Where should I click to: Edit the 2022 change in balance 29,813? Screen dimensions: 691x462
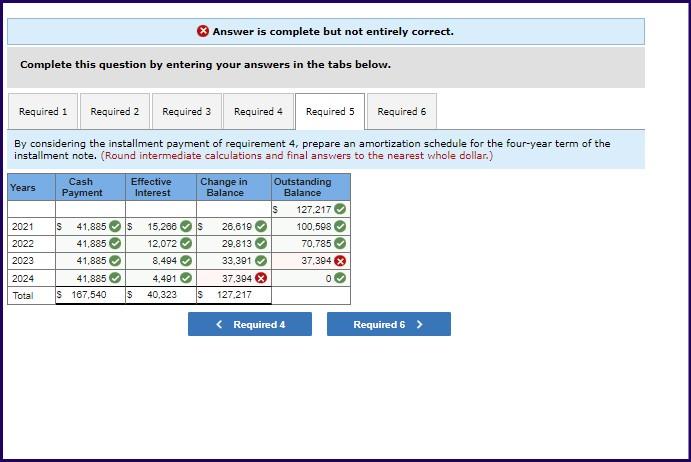[x=234, y=243]
